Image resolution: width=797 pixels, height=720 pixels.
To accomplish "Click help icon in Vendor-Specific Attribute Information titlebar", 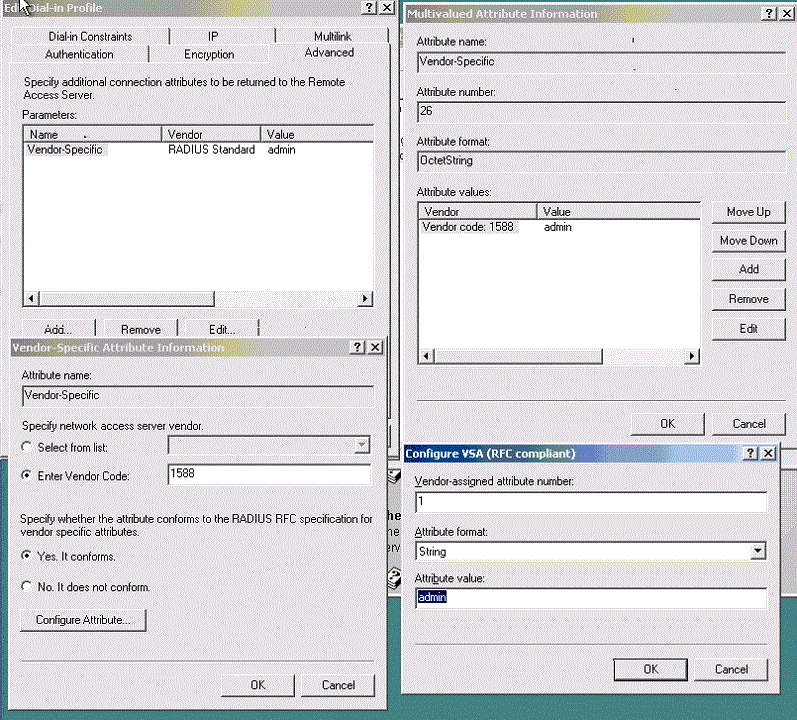I will [x=357, y=347].
